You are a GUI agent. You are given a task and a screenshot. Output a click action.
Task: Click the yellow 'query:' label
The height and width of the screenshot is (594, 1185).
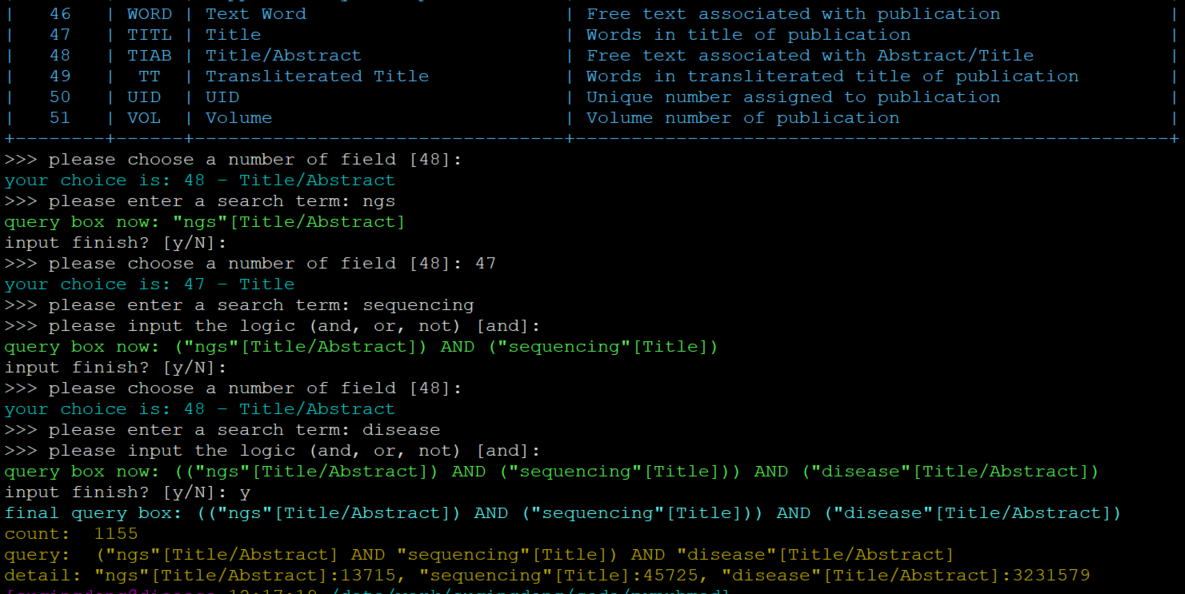tap(38, 555)
